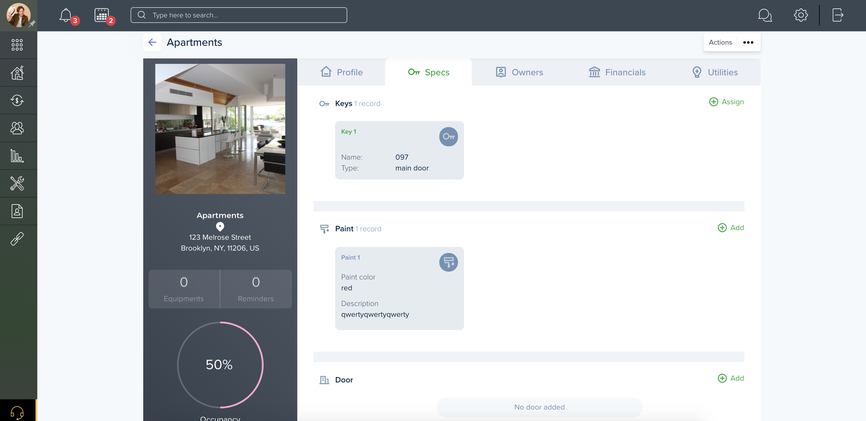Click the apartment kitchen photo
This screenshot has width=866, height=421.
point(220,129)
